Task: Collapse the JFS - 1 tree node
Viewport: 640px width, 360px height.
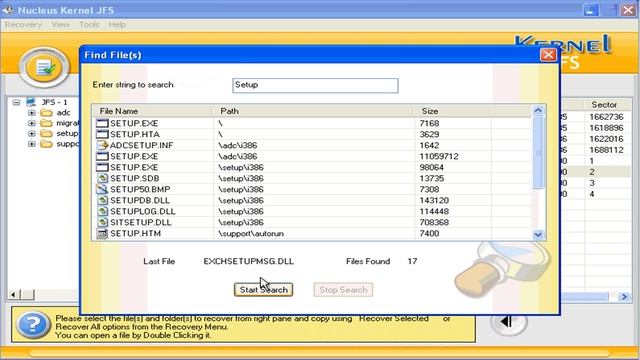Action: (x=16, y=102)
